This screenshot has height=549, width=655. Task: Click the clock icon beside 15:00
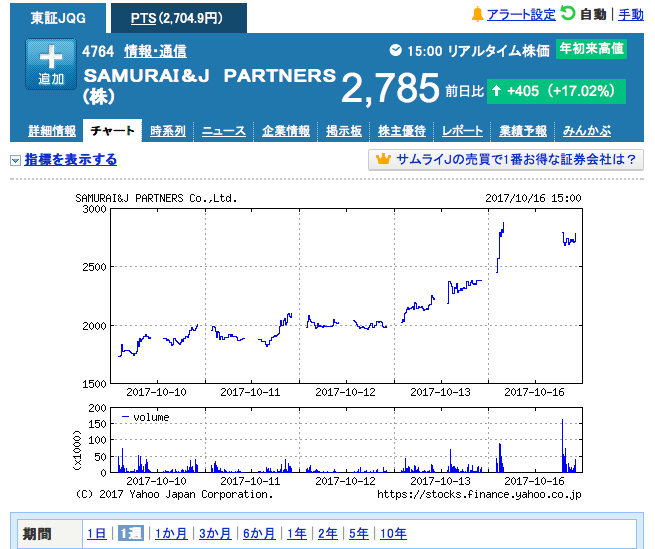tap(395, 51)
